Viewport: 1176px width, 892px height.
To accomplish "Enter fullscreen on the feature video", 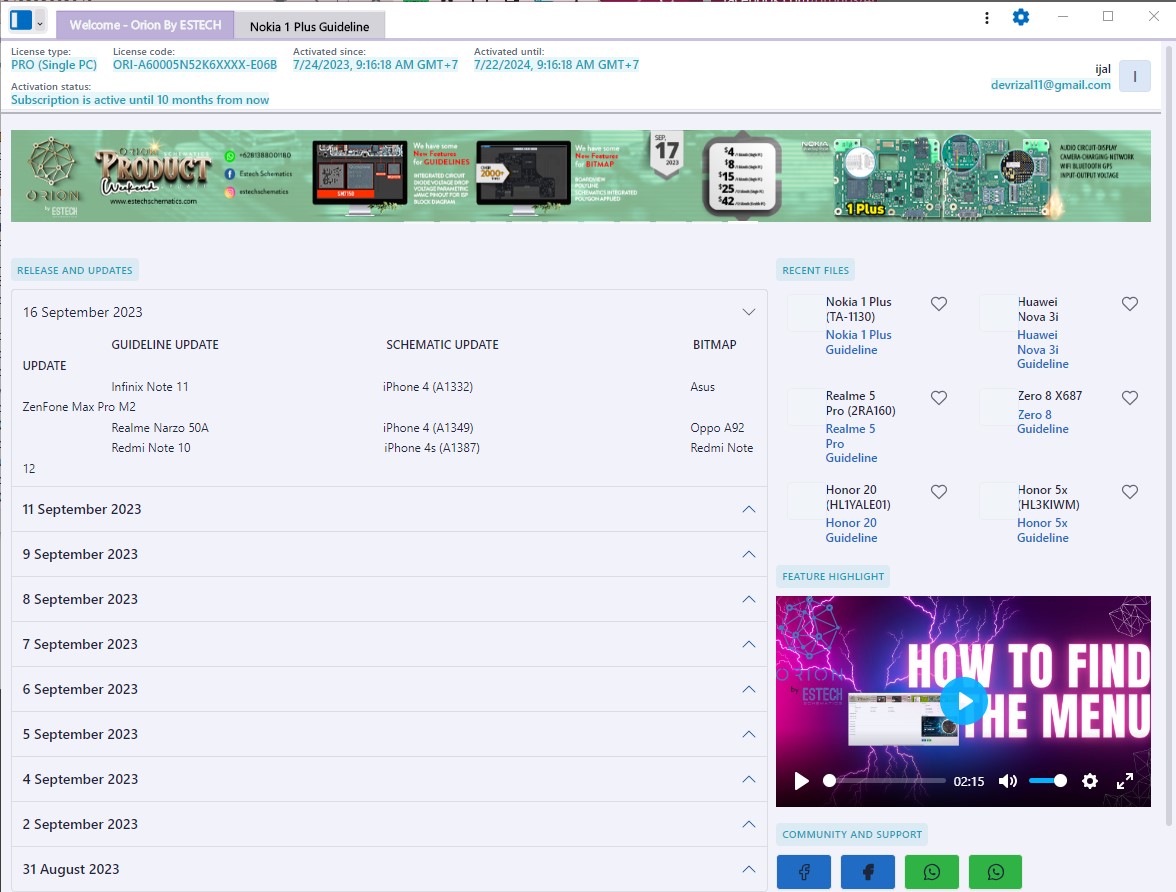I will pos(1124,781).
